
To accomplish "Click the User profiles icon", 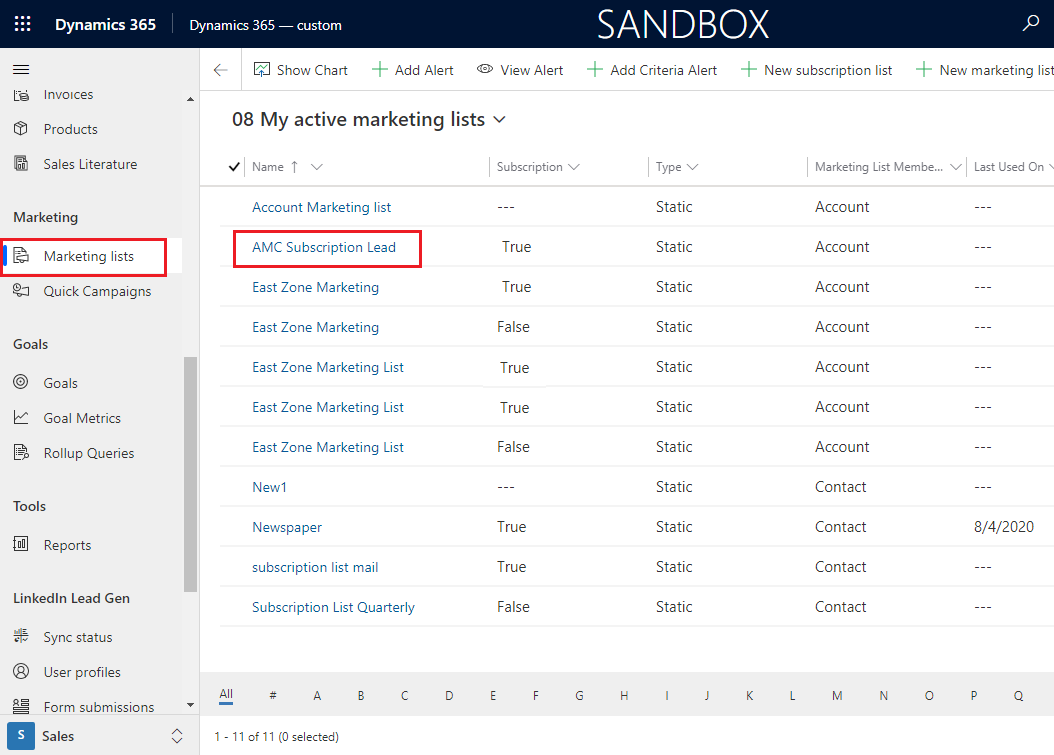I will pos(21,671).
